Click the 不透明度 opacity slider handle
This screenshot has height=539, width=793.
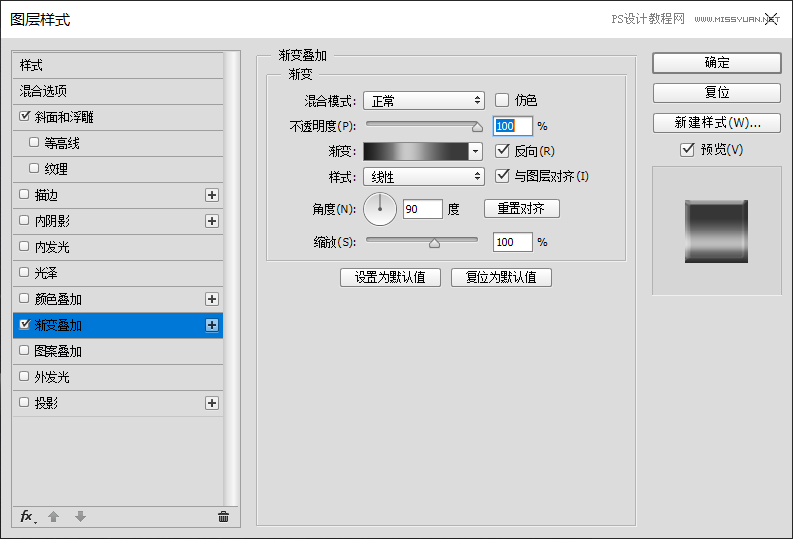(x=477, y=127)
